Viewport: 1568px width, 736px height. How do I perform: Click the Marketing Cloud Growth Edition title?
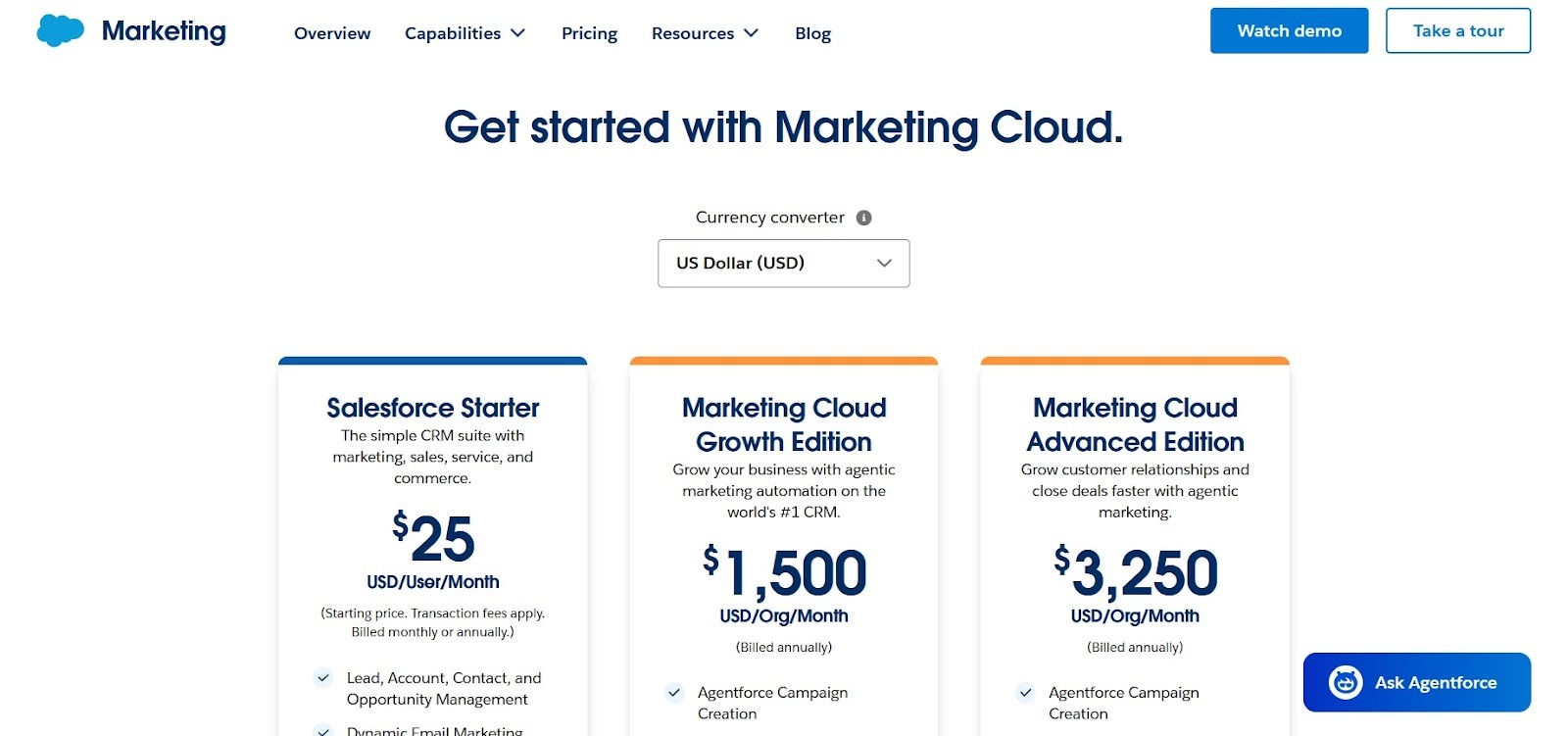click(x=783, y=424)
